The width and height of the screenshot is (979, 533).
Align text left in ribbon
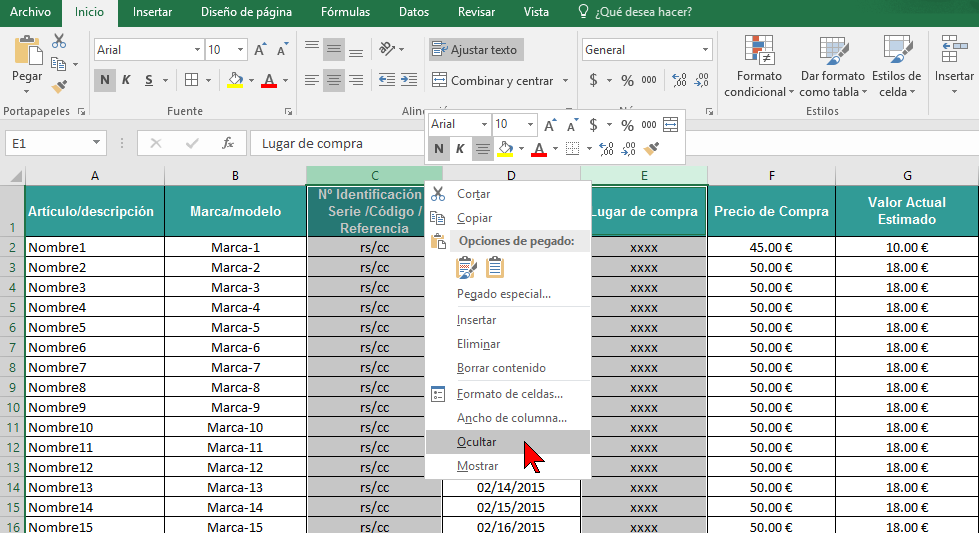click(312, 80)
